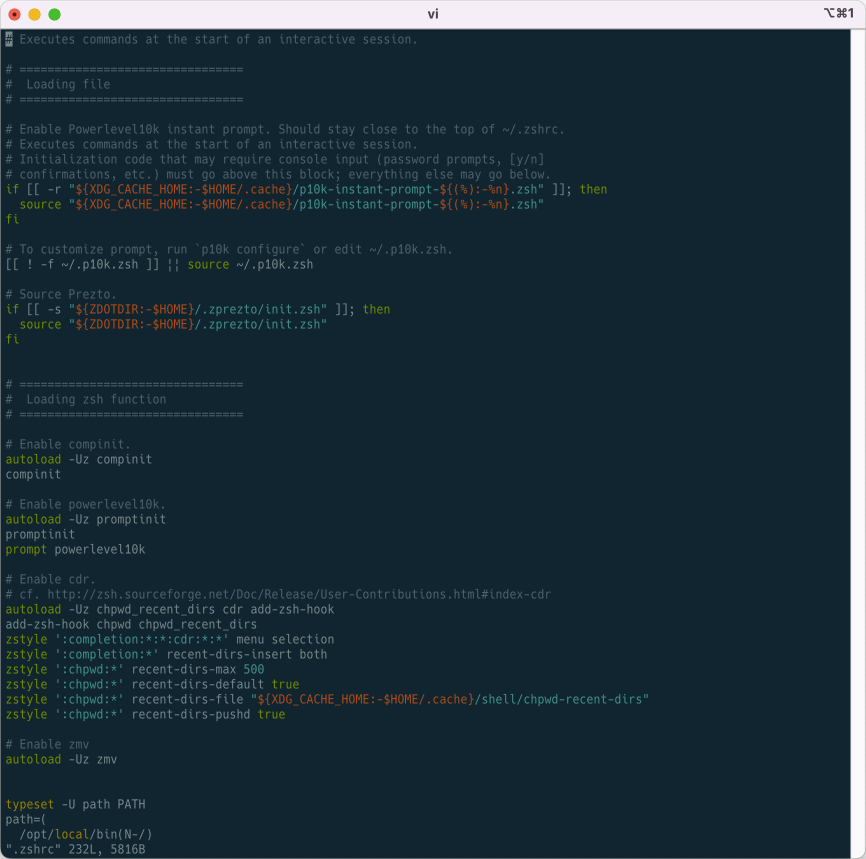Click 'add-zsh-hook chpwd chpwd_recent_dirs' line

coord(131,624)
